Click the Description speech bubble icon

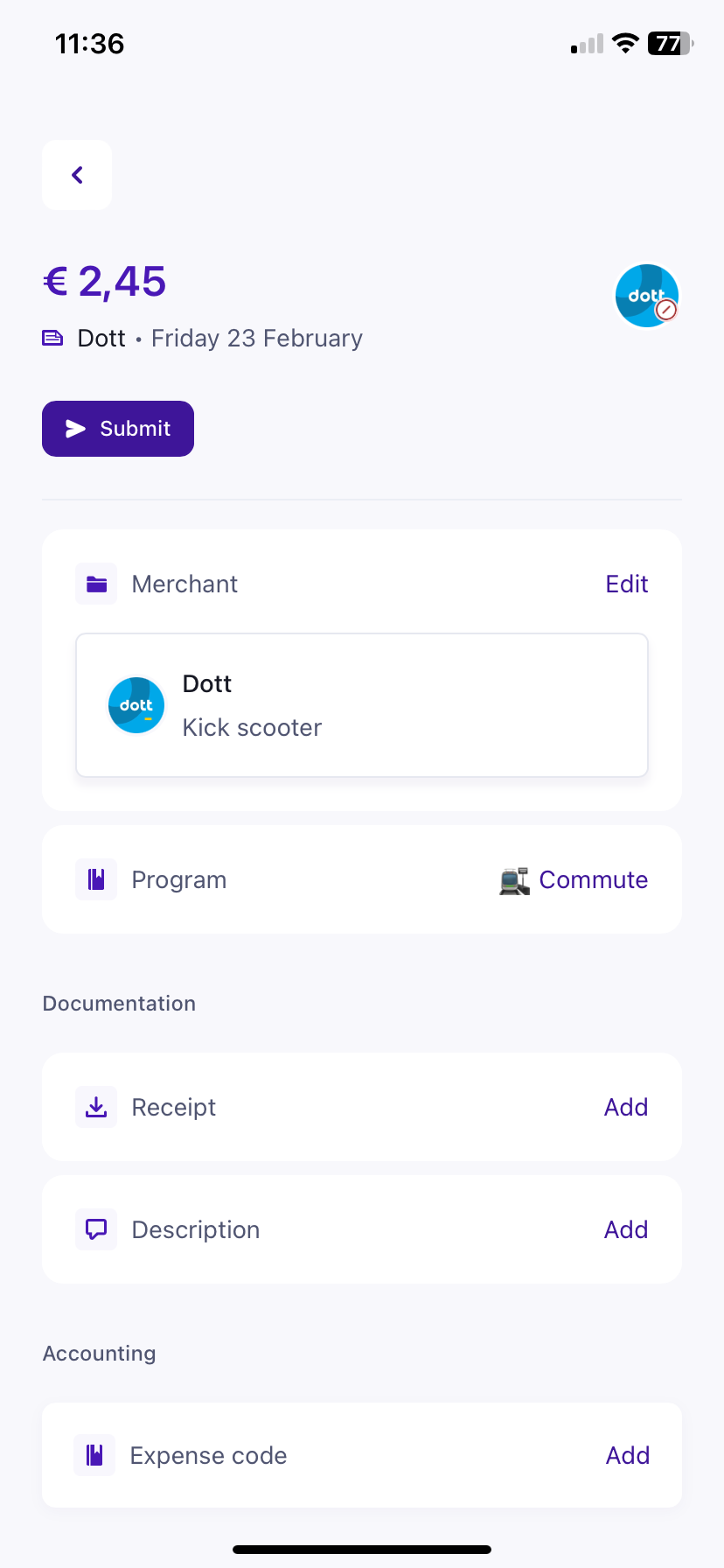tap(96, 1228)
